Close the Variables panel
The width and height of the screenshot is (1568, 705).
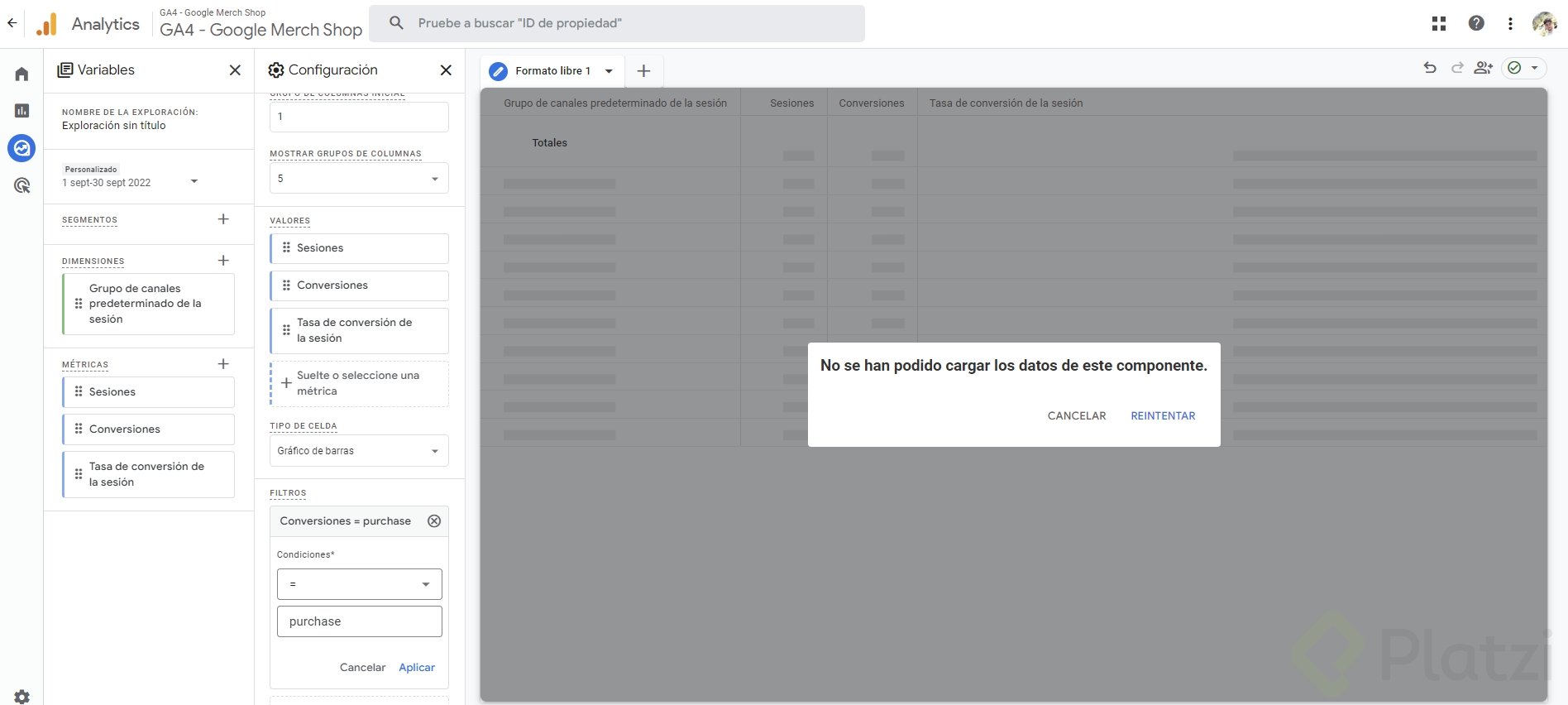point(235,70)
